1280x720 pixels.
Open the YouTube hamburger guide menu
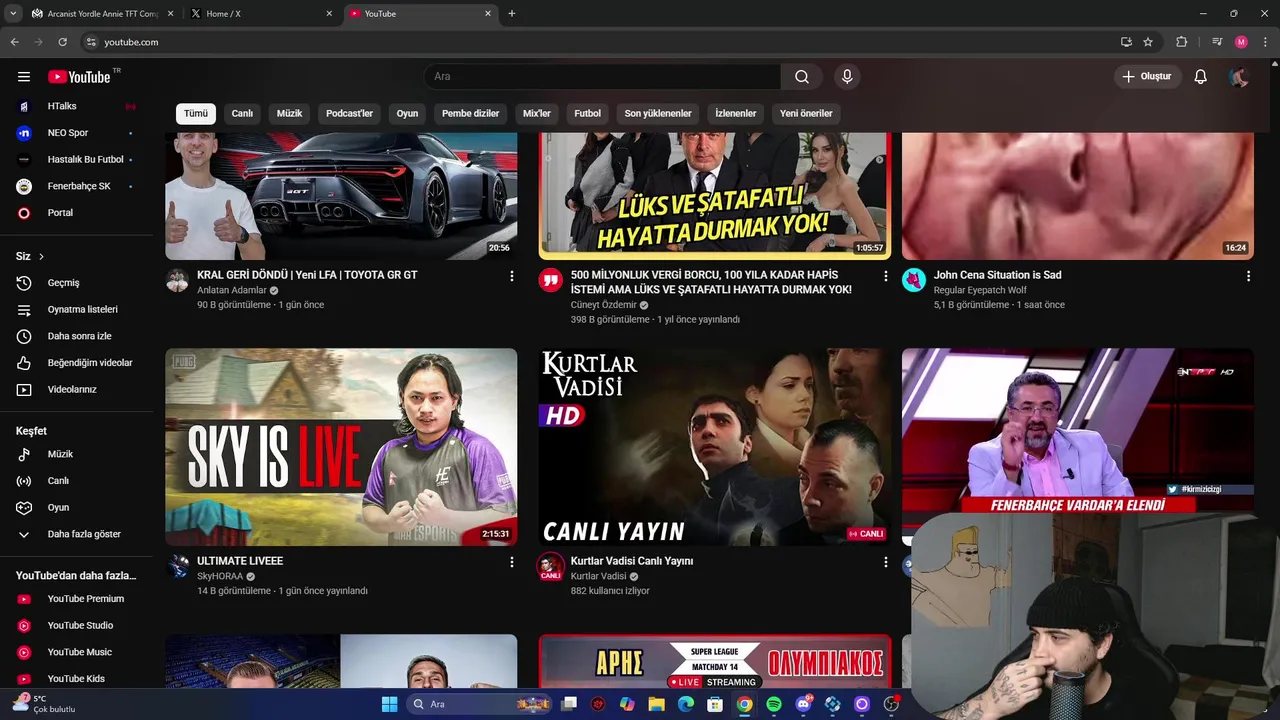coord(24,77)
